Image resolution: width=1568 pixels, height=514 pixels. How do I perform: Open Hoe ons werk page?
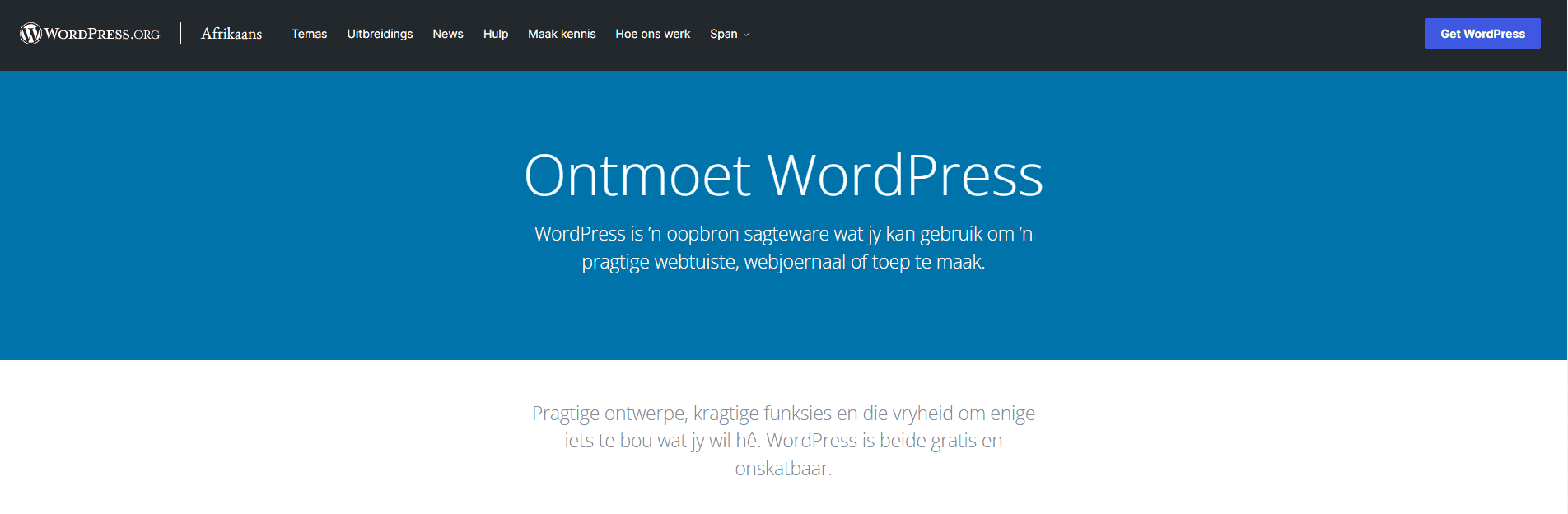click(x=653, y=34)
